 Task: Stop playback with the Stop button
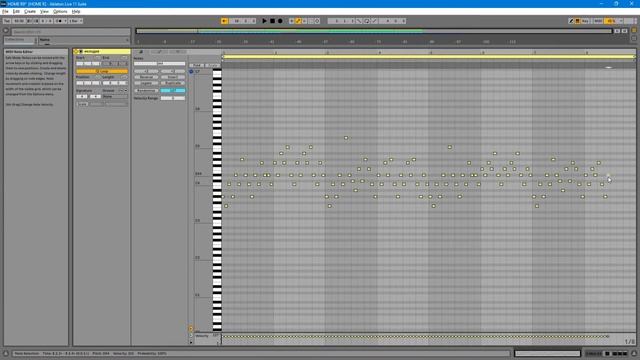pos(272,21)
